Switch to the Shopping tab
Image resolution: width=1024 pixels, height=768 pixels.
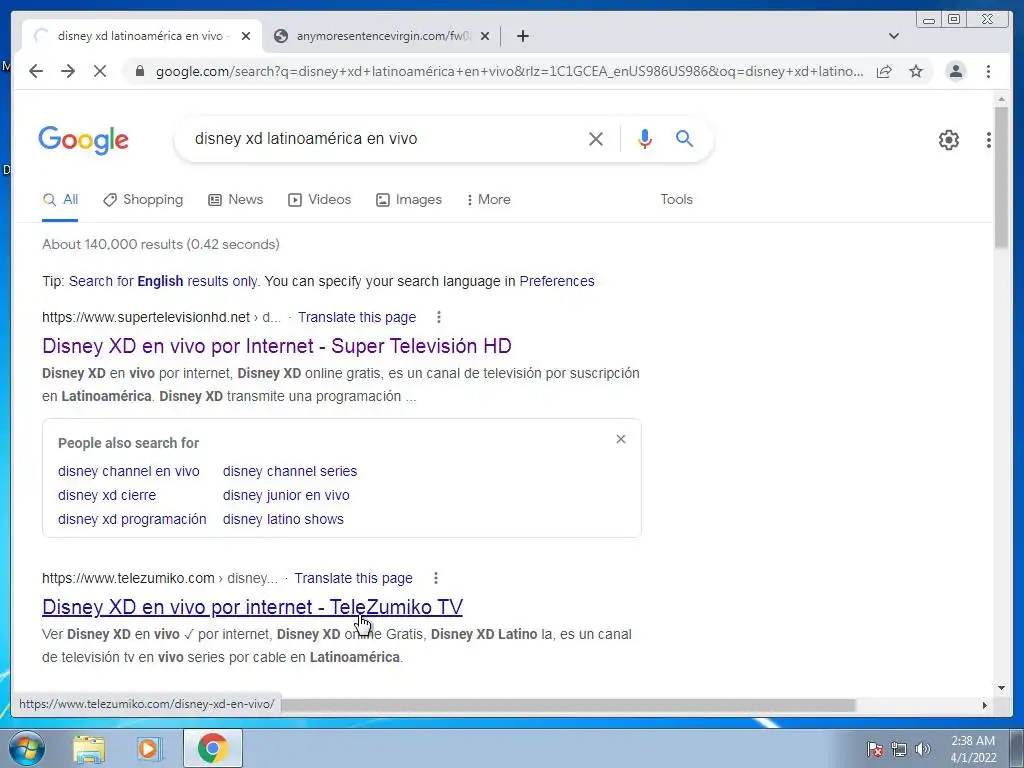tap(143, 200)
